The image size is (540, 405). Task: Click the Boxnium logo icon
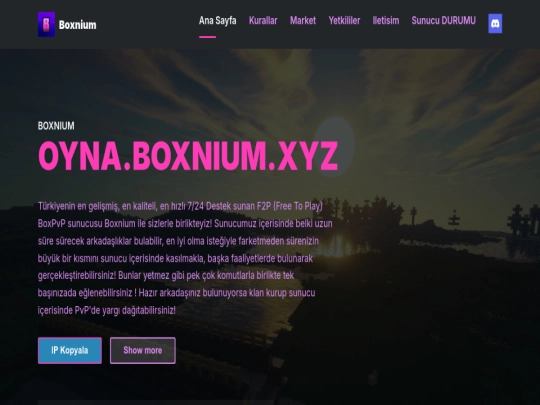click(46, 24)
